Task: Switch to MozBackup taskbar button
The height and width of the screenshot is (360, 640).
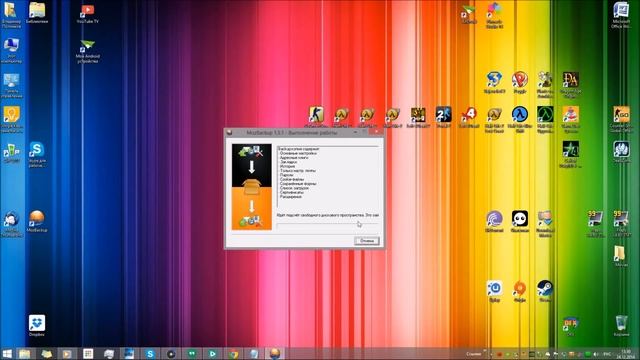Action: pos(275,353)
